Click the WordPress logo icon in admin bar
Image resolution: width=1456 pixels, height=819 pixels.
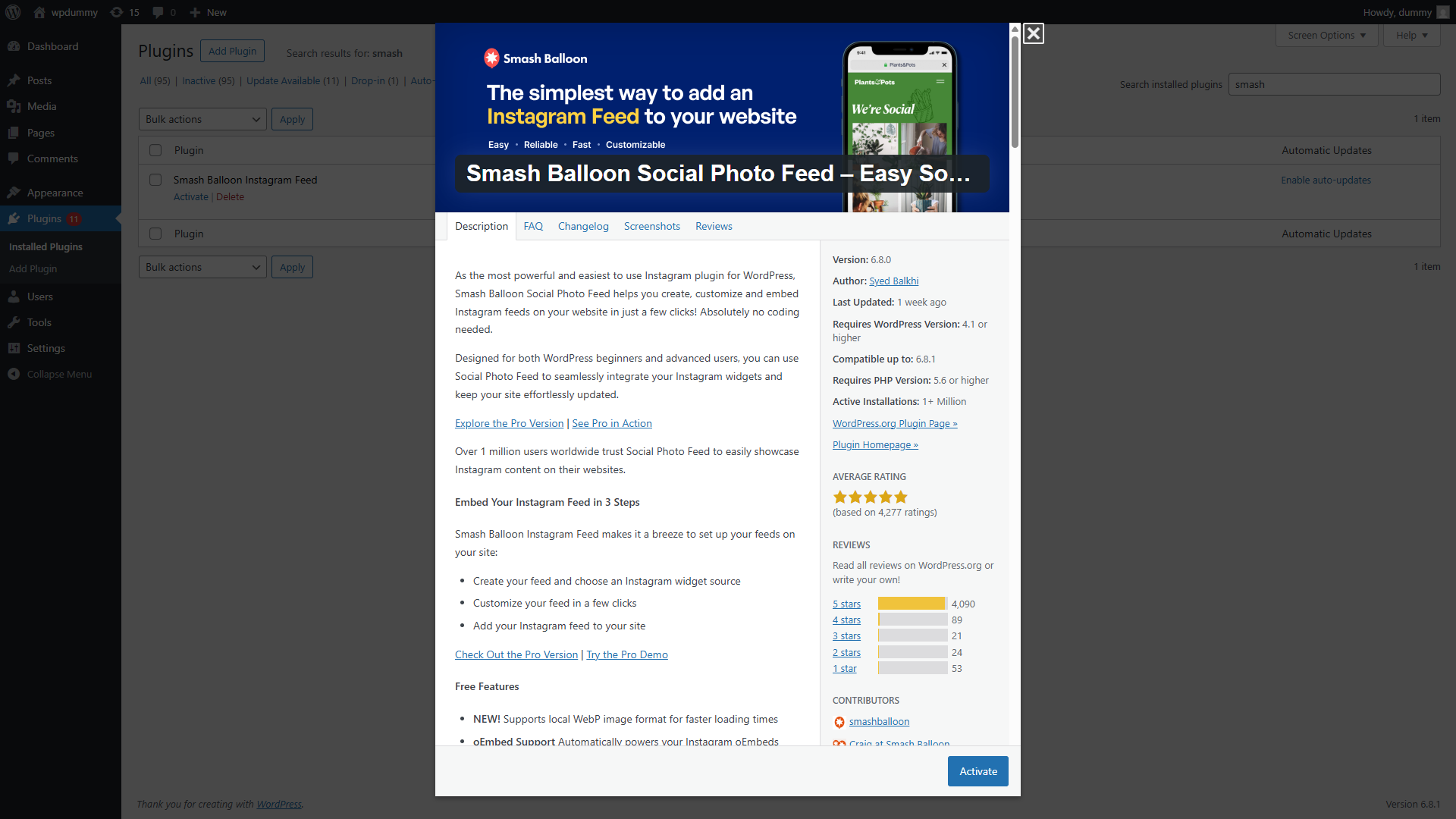13,12
